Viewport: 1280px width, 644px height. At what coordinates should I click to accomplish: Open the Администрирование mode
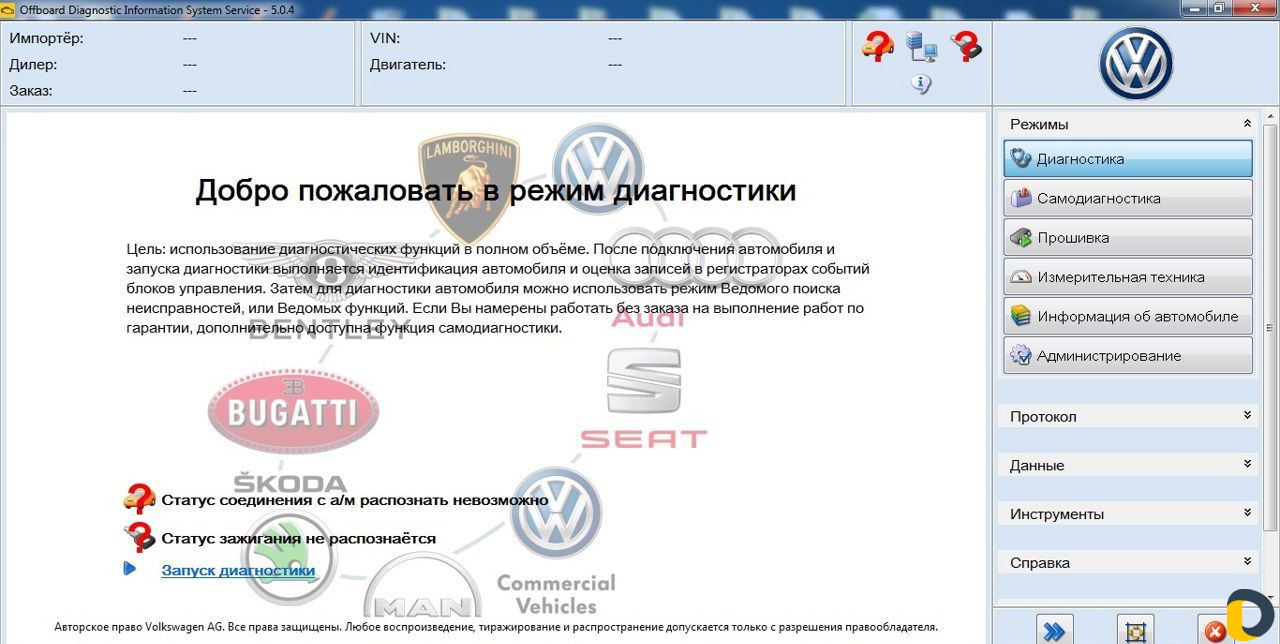pyautogui.click(x=1128, y=356)
